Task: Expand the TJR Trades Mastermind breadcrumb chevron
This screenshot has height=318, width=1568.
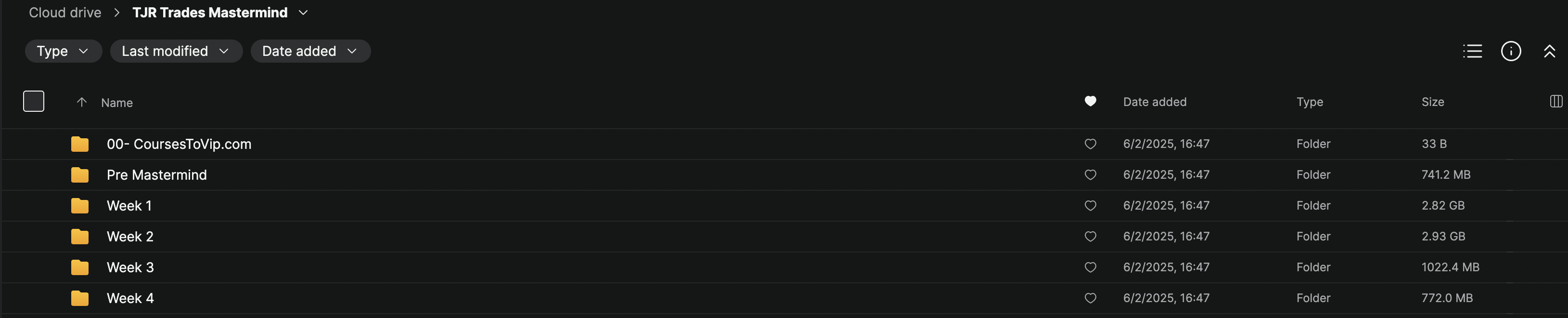Action: click(303, 13)
